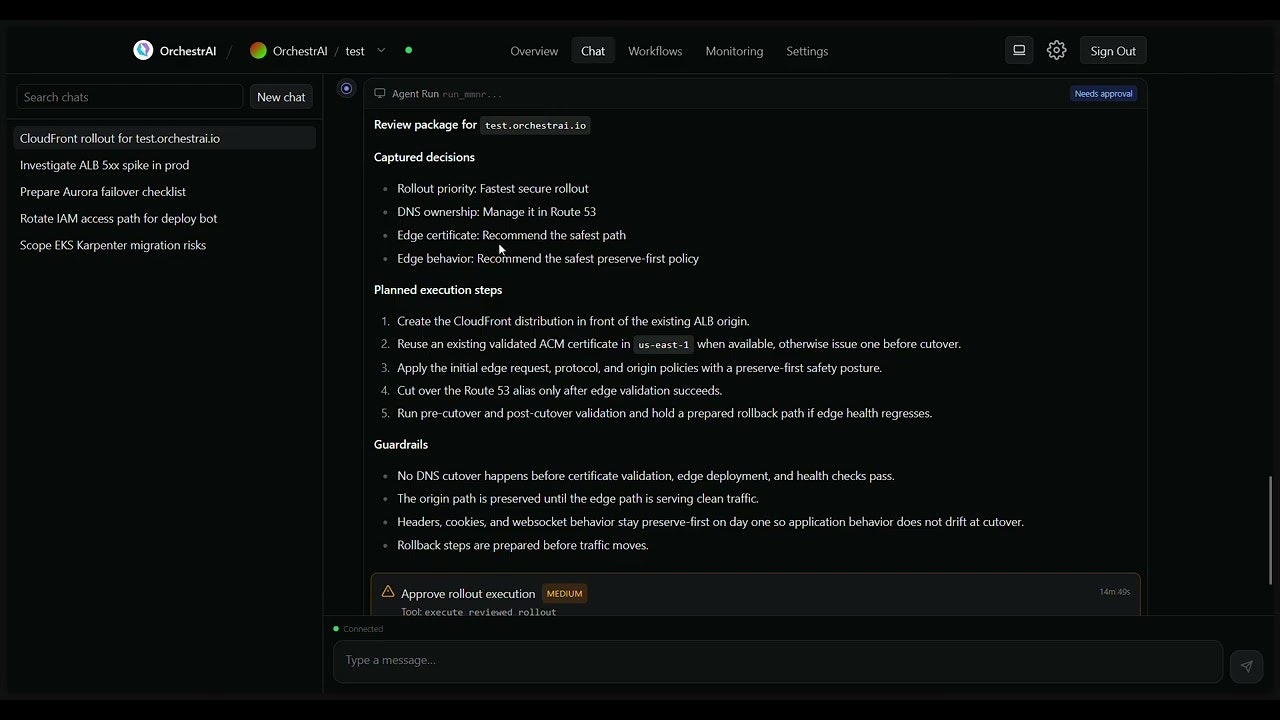1280x720 pixels.
Task: Click the Guardrails heading
Action: pyautogui.click(x=401, y=444)
